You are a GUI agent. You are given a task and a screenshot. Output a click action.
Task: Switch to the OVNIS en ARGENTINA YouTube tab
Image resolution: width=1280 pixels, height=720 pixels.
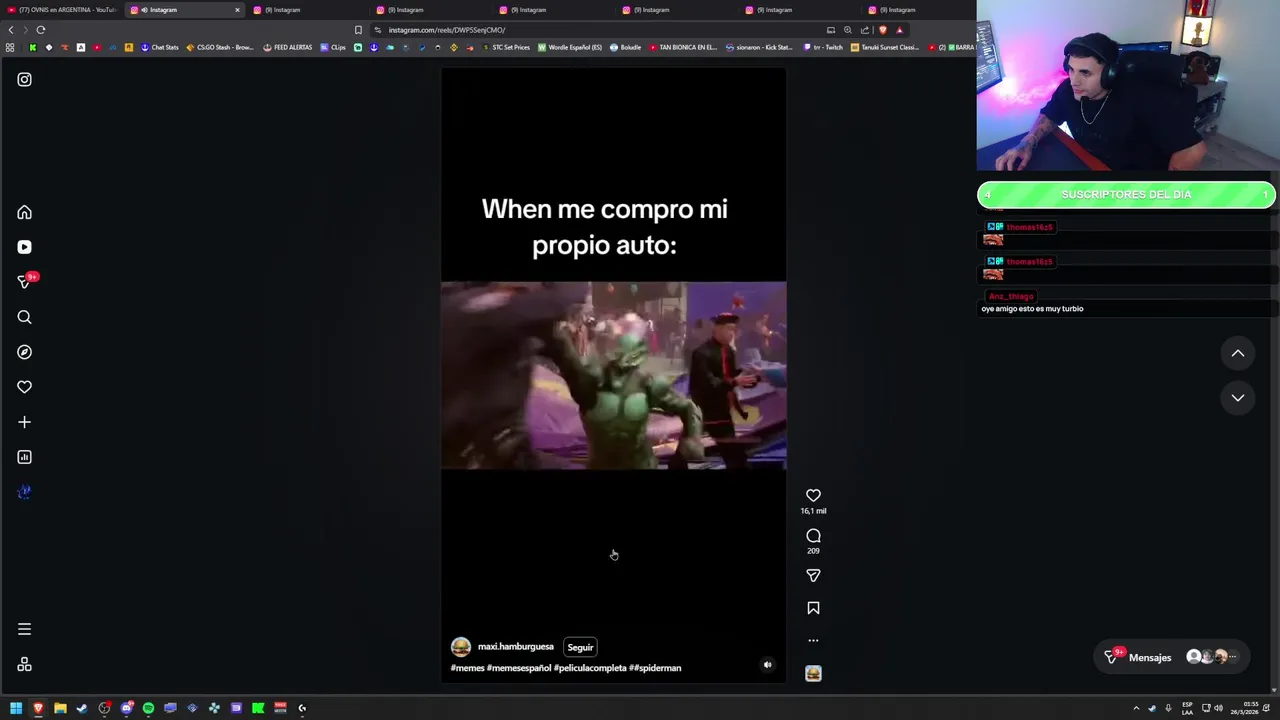pyautogui.click(x=62, y=10)
